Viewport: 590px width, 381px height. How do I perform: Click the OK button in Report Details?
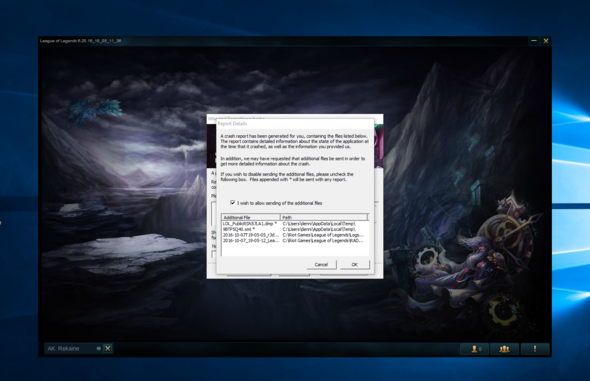354,264
